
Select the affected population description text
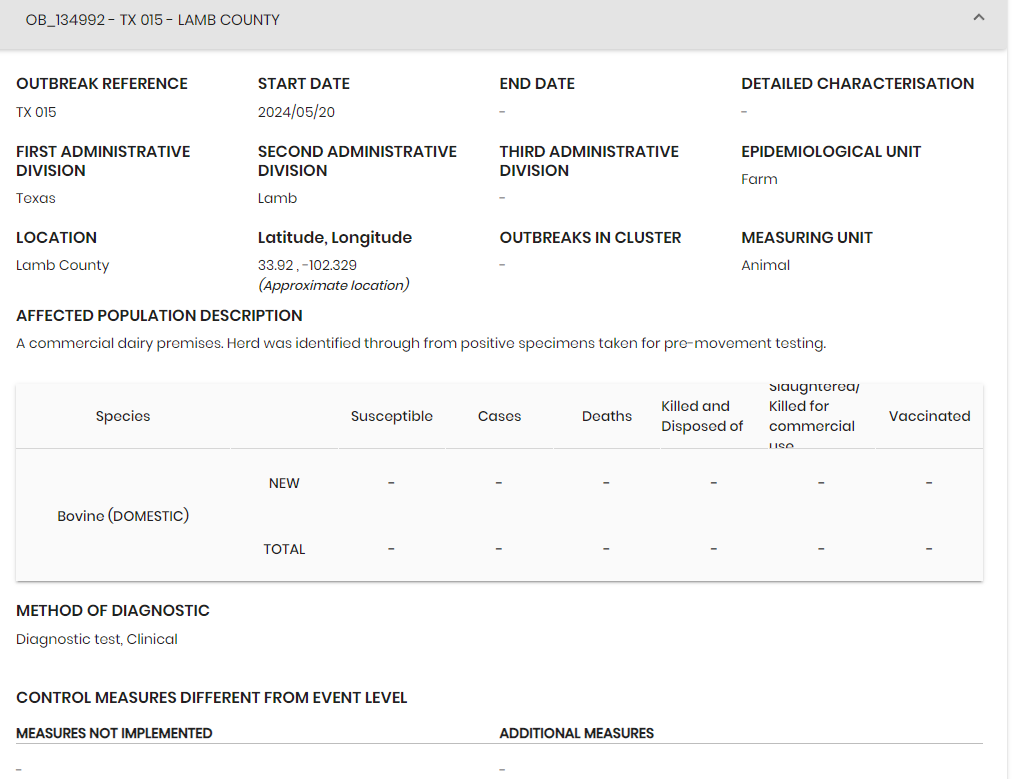coord(421,343)
